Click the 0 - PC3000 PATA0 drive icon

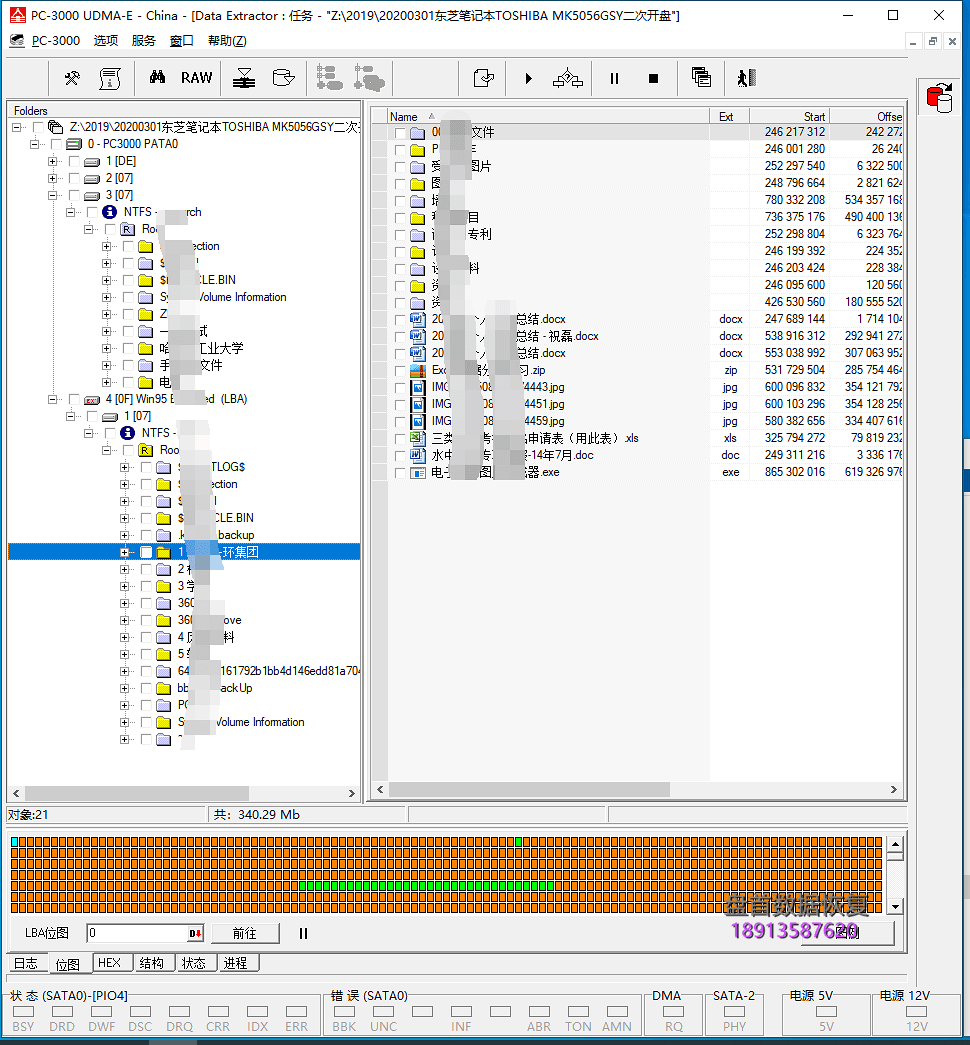(x=74, y=144)
